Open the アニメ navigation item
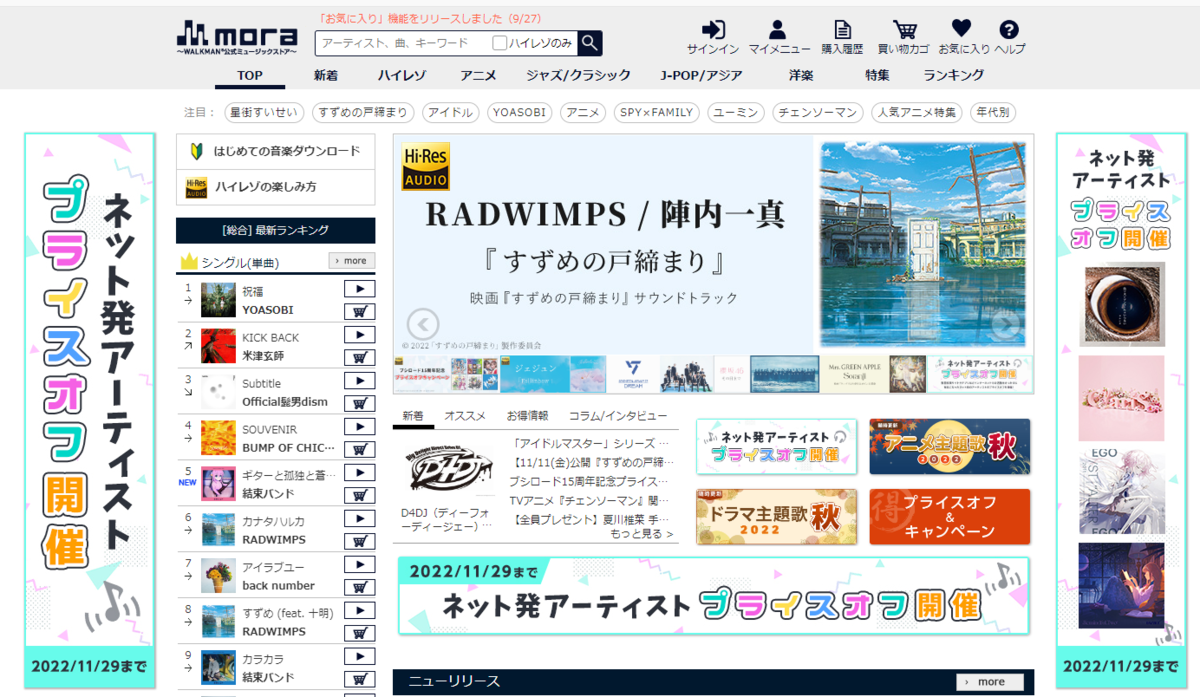Screen dimensions: 1200x697 click(478, 75)
